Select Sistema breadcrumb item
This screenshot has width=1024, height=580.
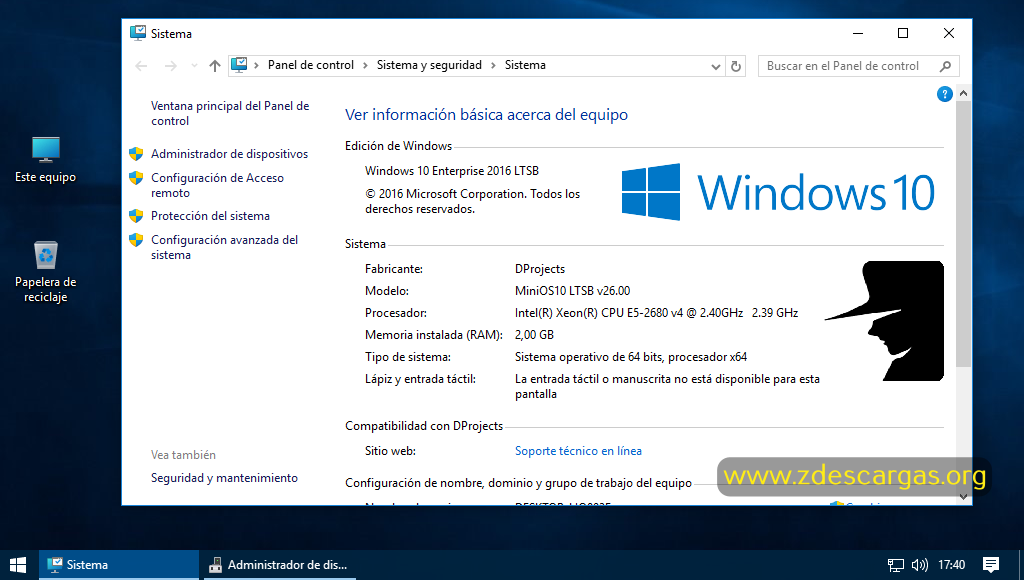pos(525,65)
